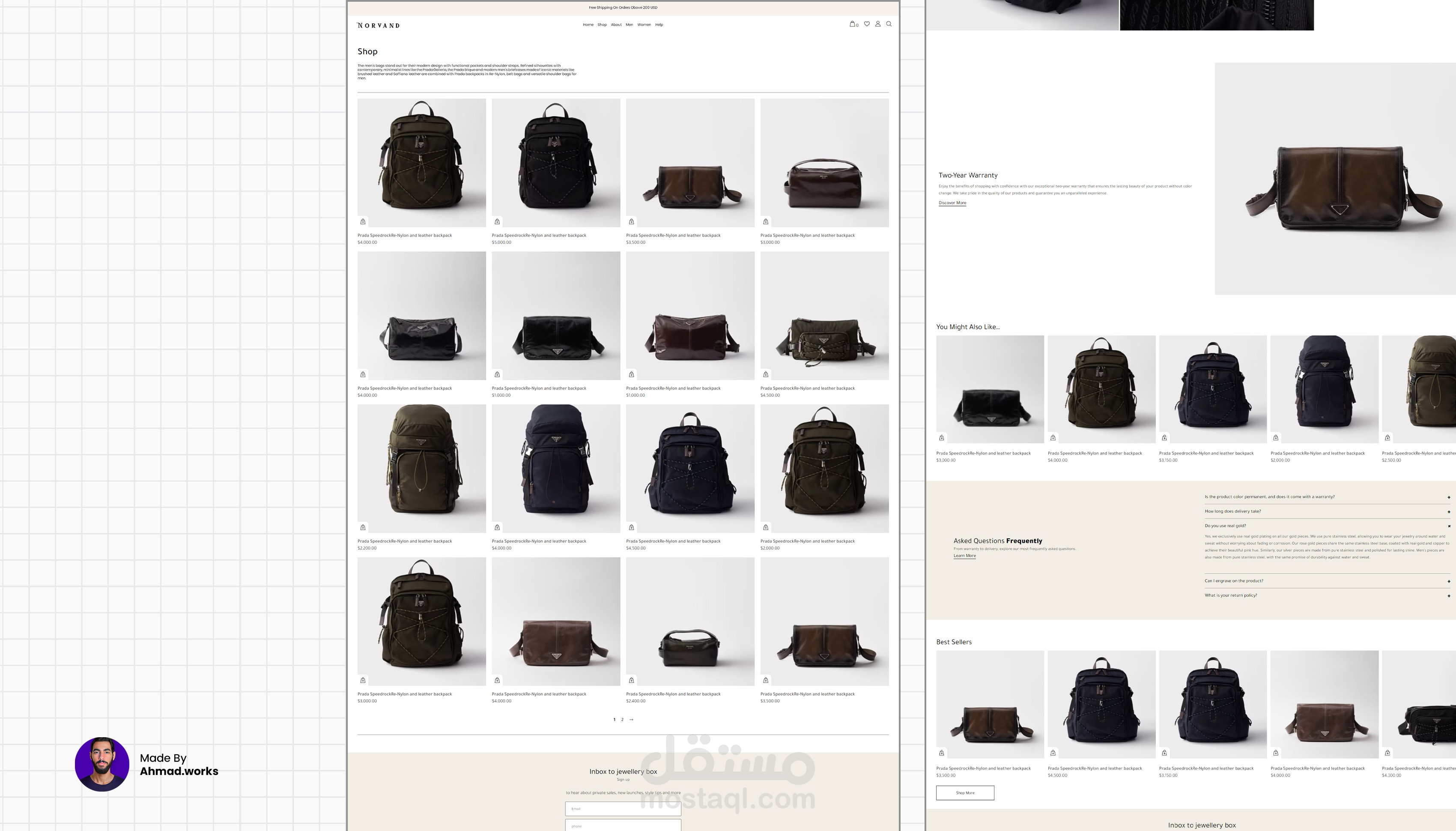The width and height of the screenshot is (1456, 831).
Task: Add the $3,150.00 Best Sellers backpack to bag
Action: click(1164, 753)
